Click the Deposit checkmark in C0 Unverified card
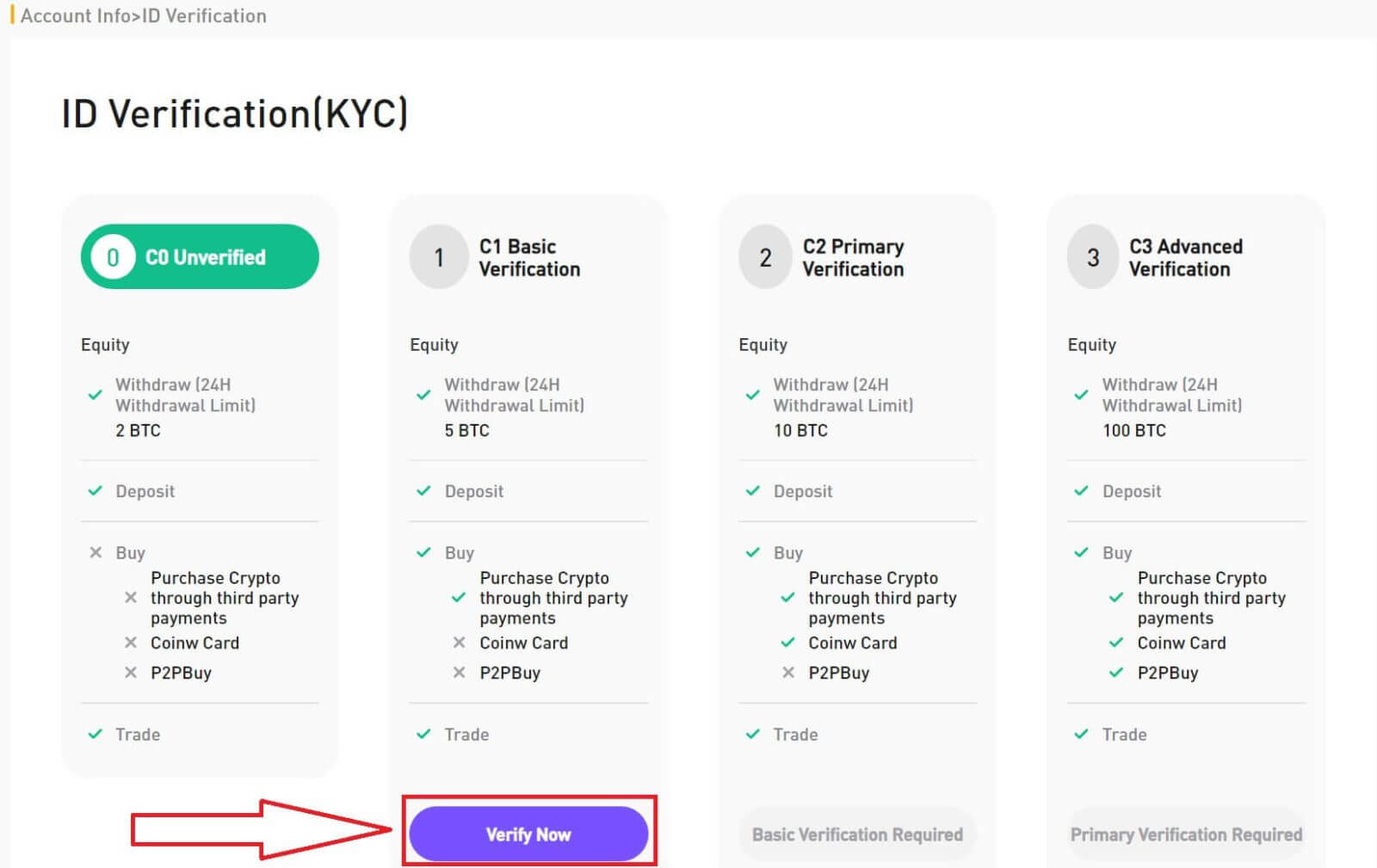Screen dimensions: 1377x868 96,491
